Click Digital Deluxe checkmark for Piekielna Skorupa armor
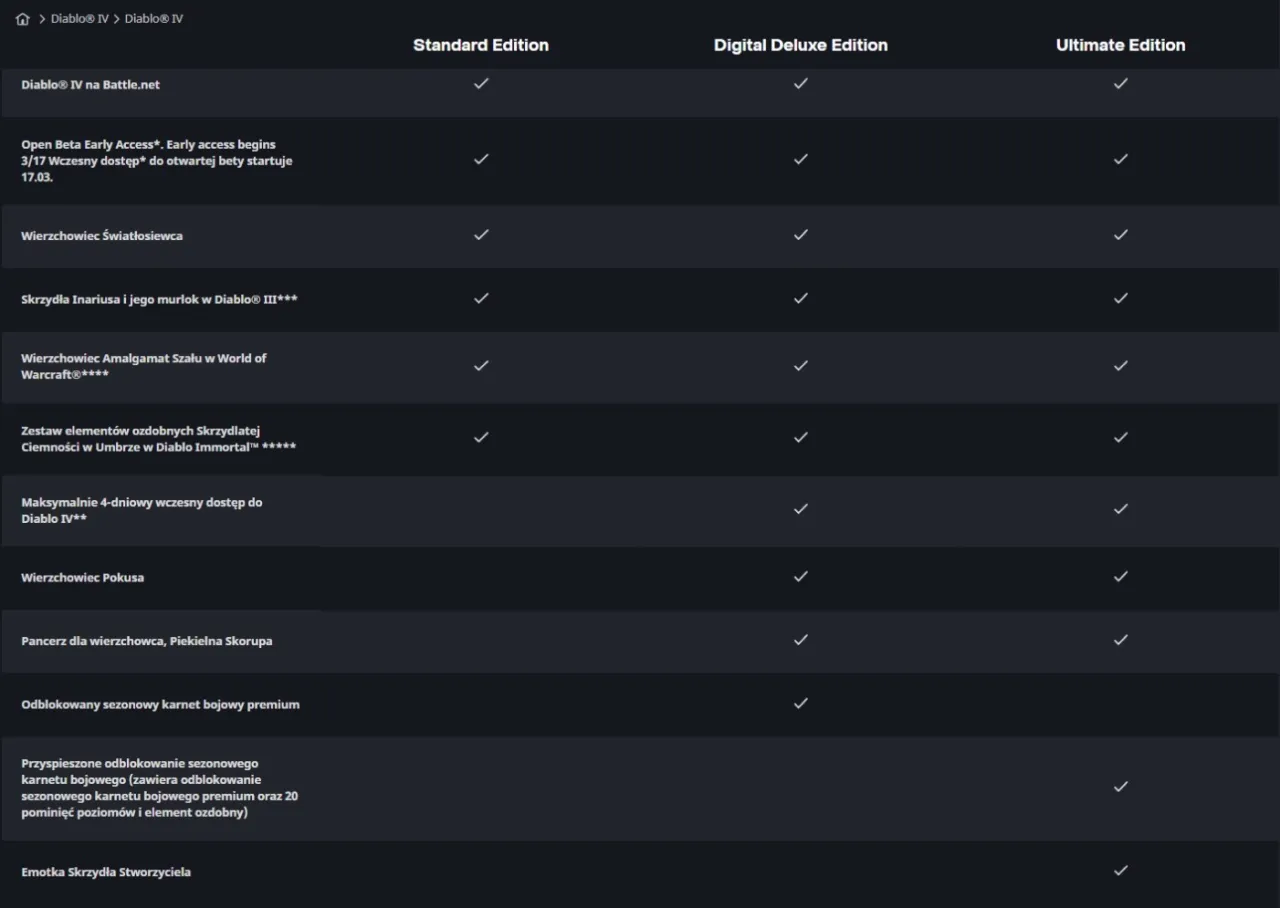Image resolution: width=1280 pixels, height=908 pixels. coord(800,640)
